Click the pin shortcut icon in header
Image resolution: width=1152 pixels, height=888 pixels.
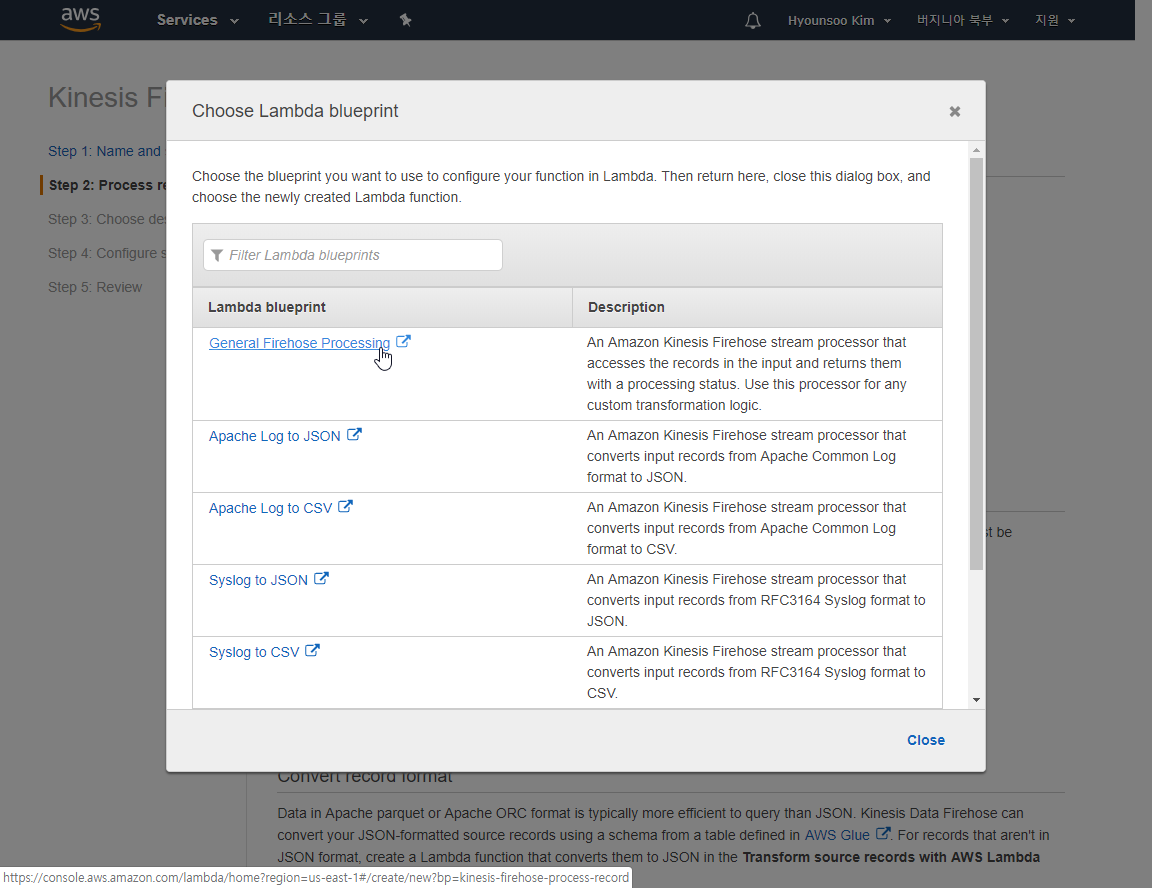[x=406, y=20]
